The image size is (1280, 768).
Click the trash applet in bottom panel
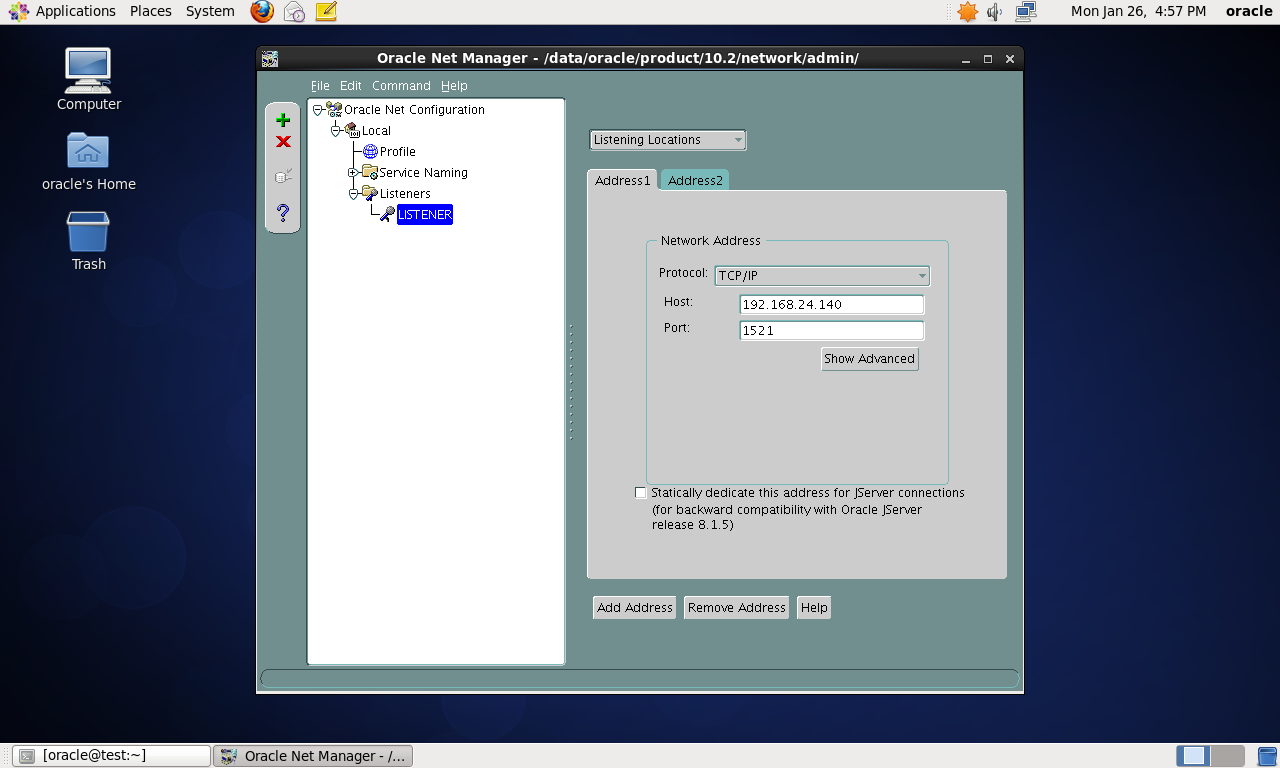(x=1267, y=756)
